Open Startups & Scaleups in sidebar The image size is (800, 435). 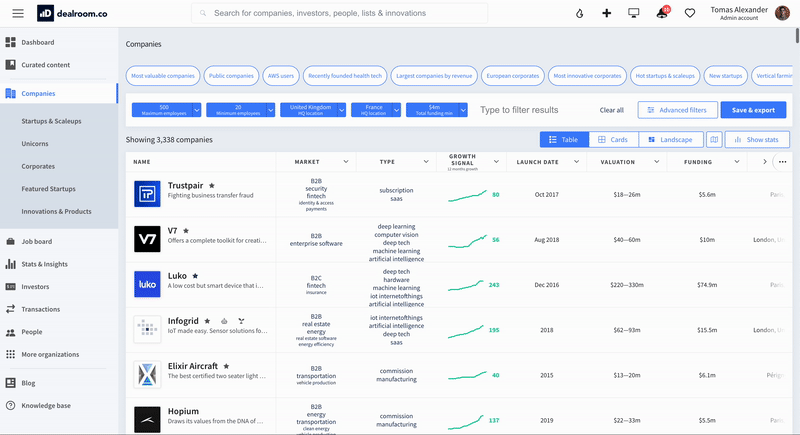point(52,121)
